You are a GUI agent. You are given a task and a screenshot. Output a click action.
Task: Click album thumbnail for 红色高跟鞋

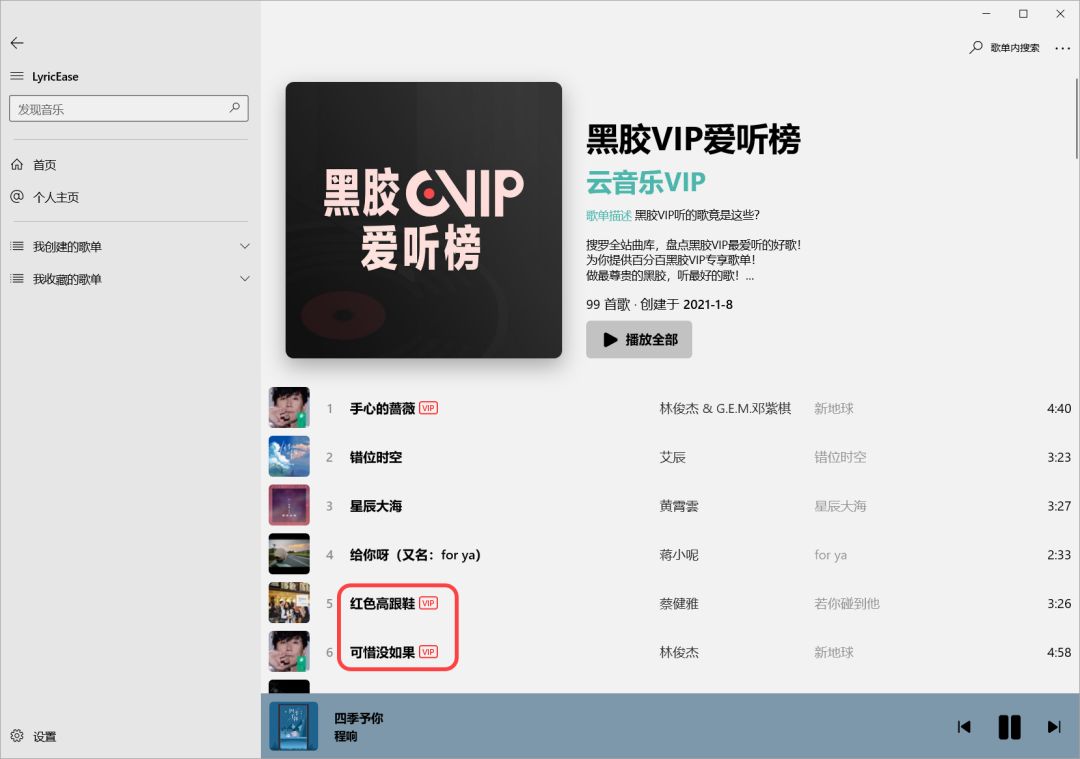[289, 603]
